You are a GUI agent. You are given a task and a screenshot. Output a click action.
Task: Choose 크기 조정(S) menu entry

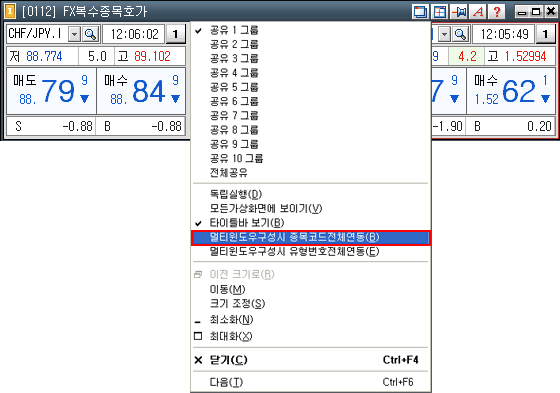310,304
